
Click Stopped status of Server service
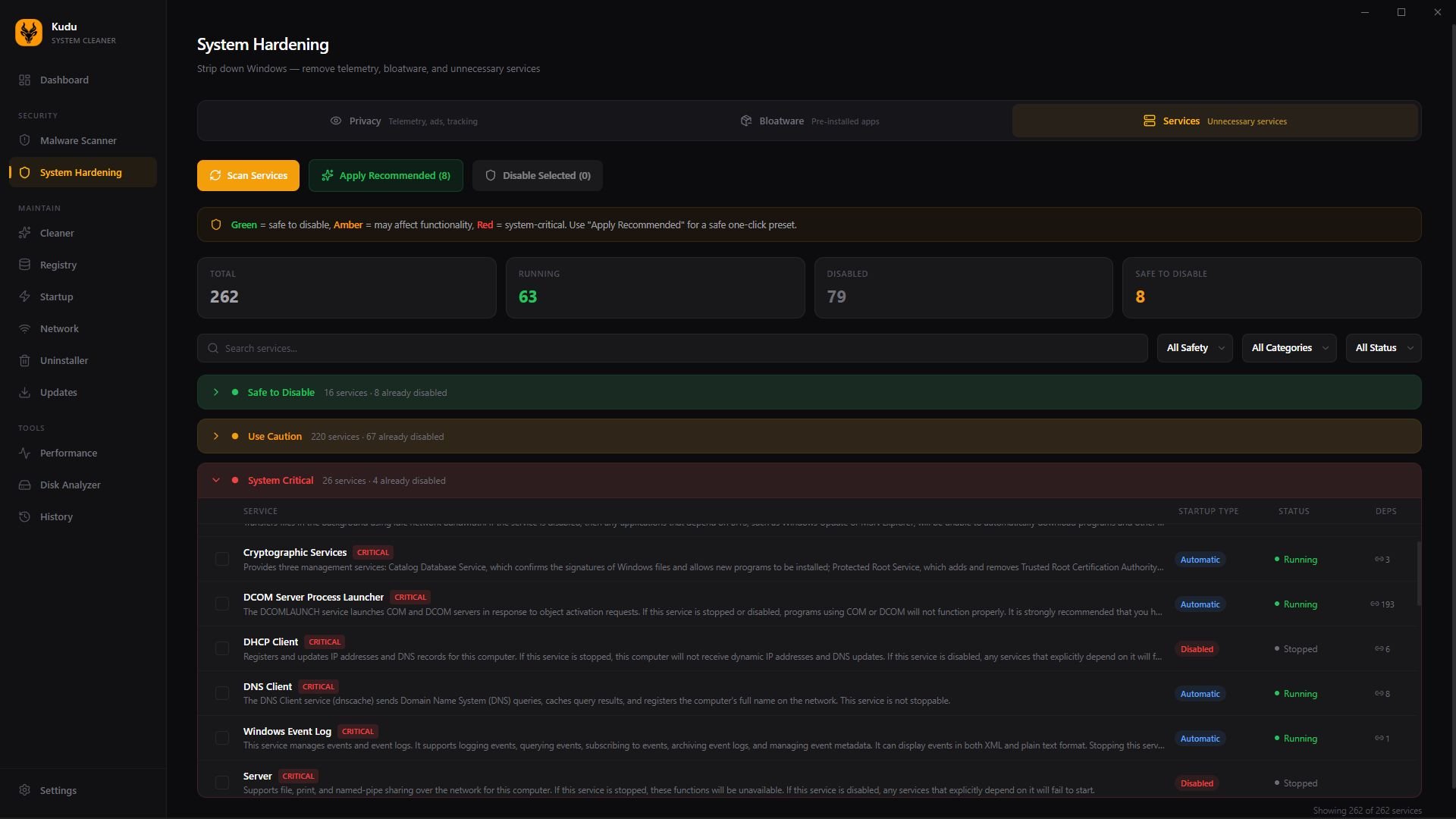(x=1296, y=783)
